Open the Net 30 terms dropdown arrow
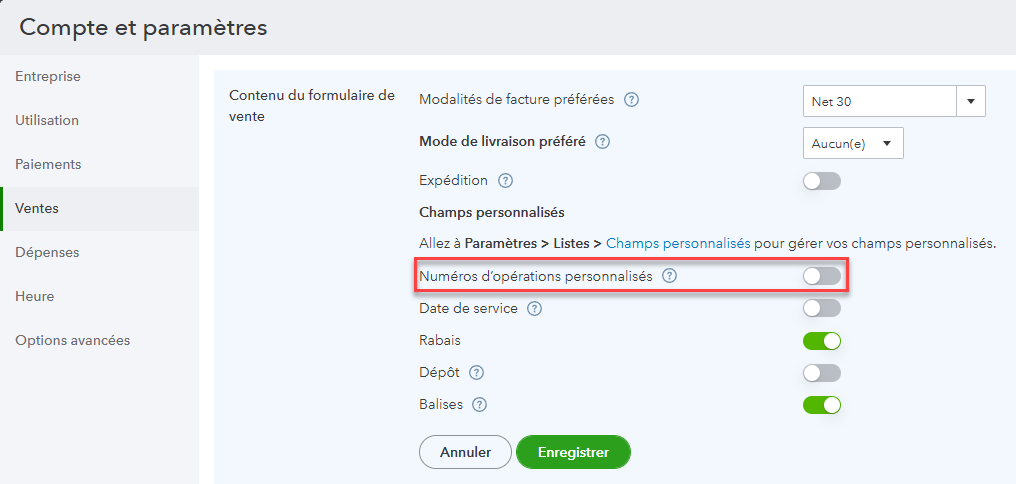Screen dimensions: 1016x484 (x=971, y=101)
